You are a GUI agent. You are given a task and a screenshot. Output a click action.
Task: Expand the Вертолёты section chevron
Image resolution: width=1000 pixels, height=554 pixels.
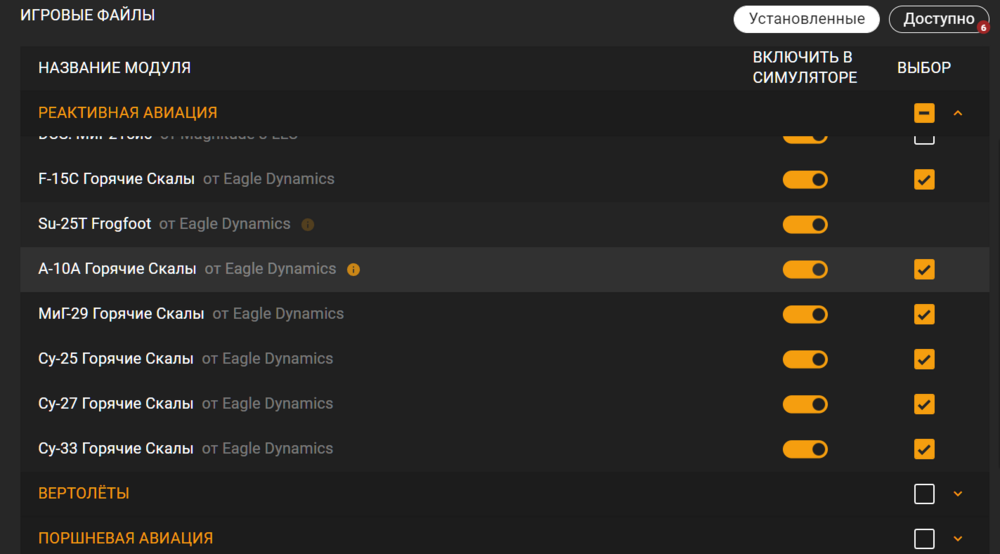pyautogui.click(x=958, y=494)
